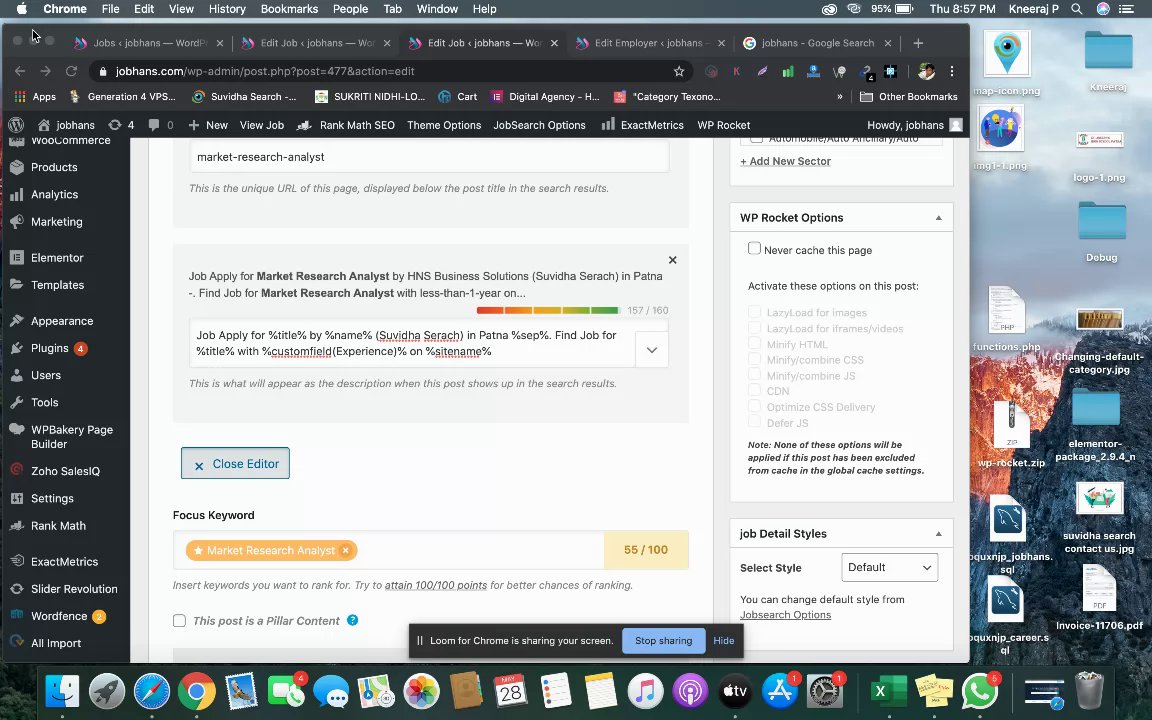Collapse the WP Rocket Options panel
Image resolution: width=1152 pixels, height=720 pixels.
coord(938,218)
